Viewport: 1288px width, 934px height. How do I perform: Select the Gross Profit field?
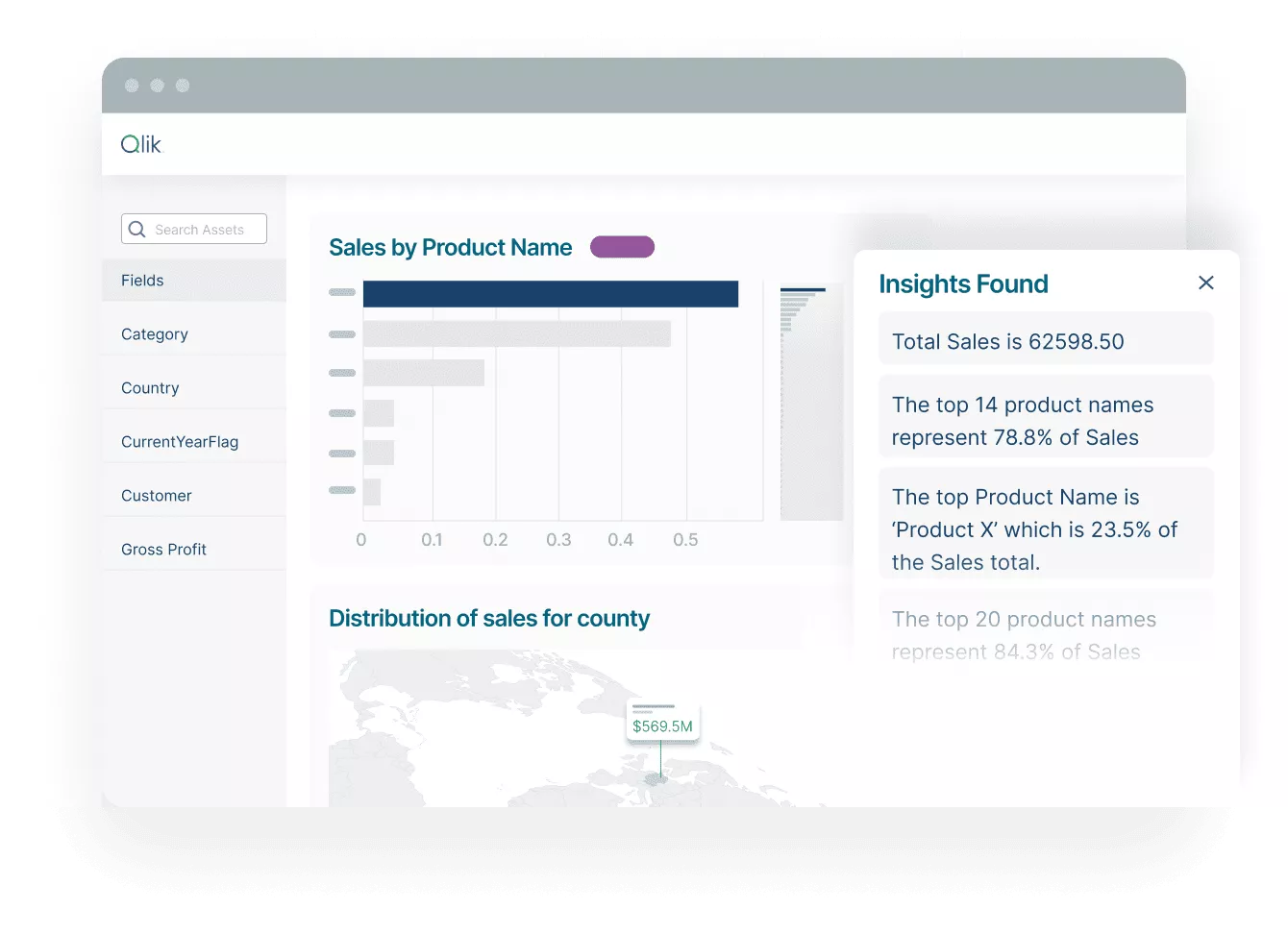coord(163,549)
